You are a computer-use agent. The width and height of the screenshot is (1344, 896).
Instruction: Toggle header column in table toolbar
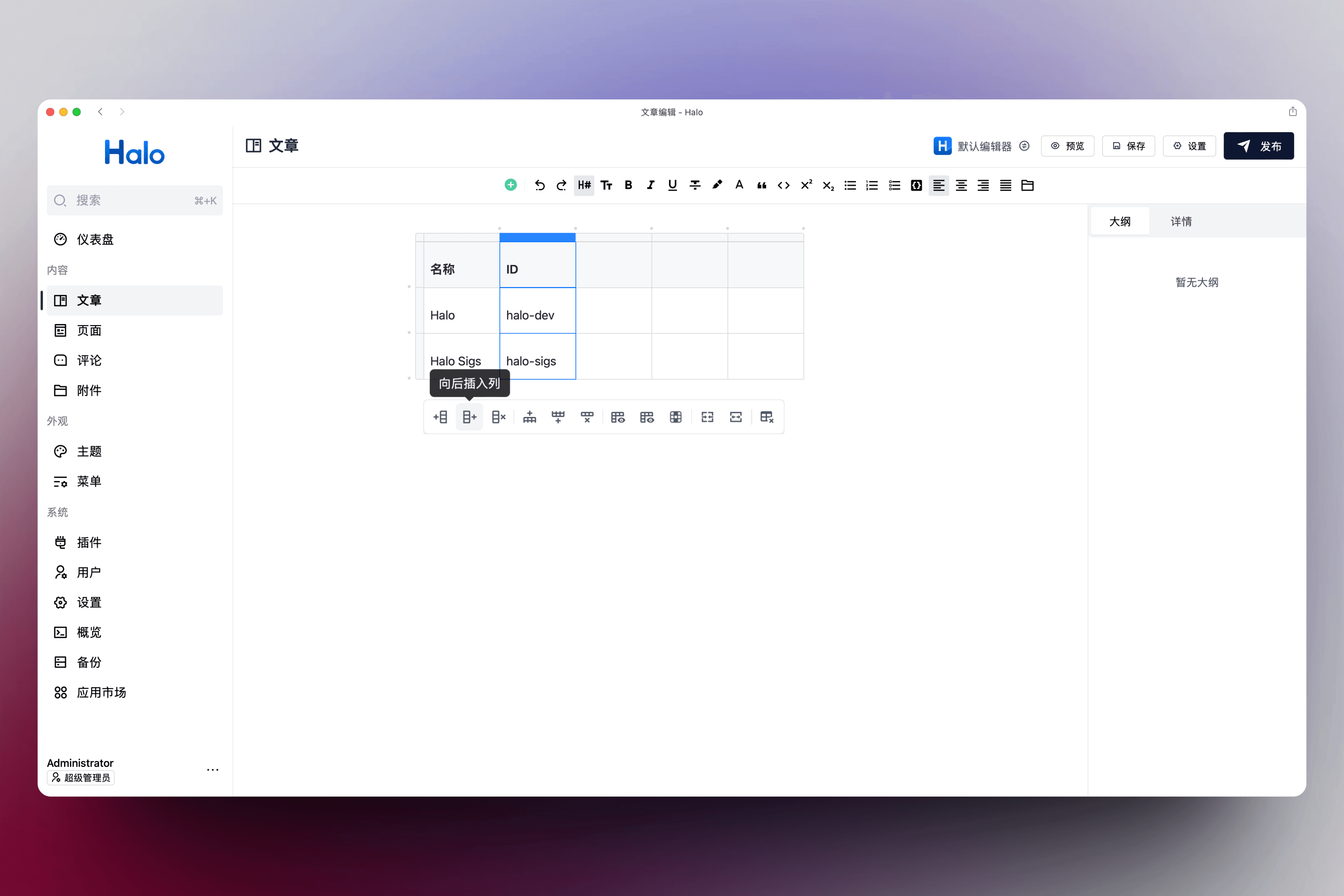pyautogui.click(x=618, y=417)
